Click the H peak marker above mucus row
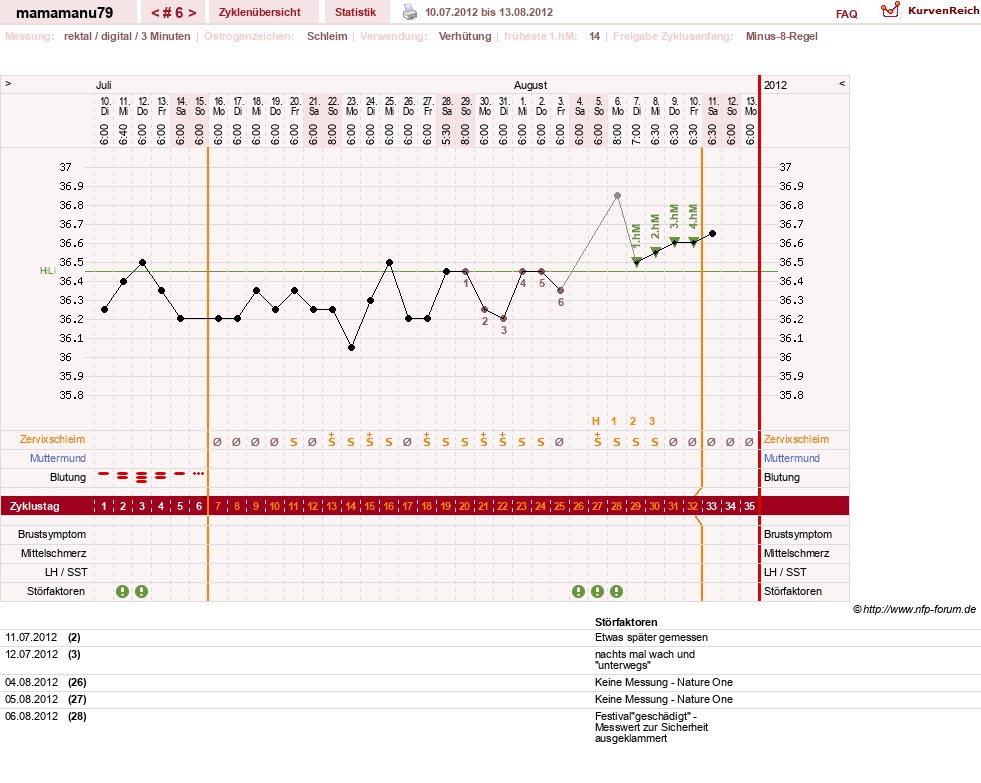This screenshot has height=783, width=981. (x=596, y=421)
